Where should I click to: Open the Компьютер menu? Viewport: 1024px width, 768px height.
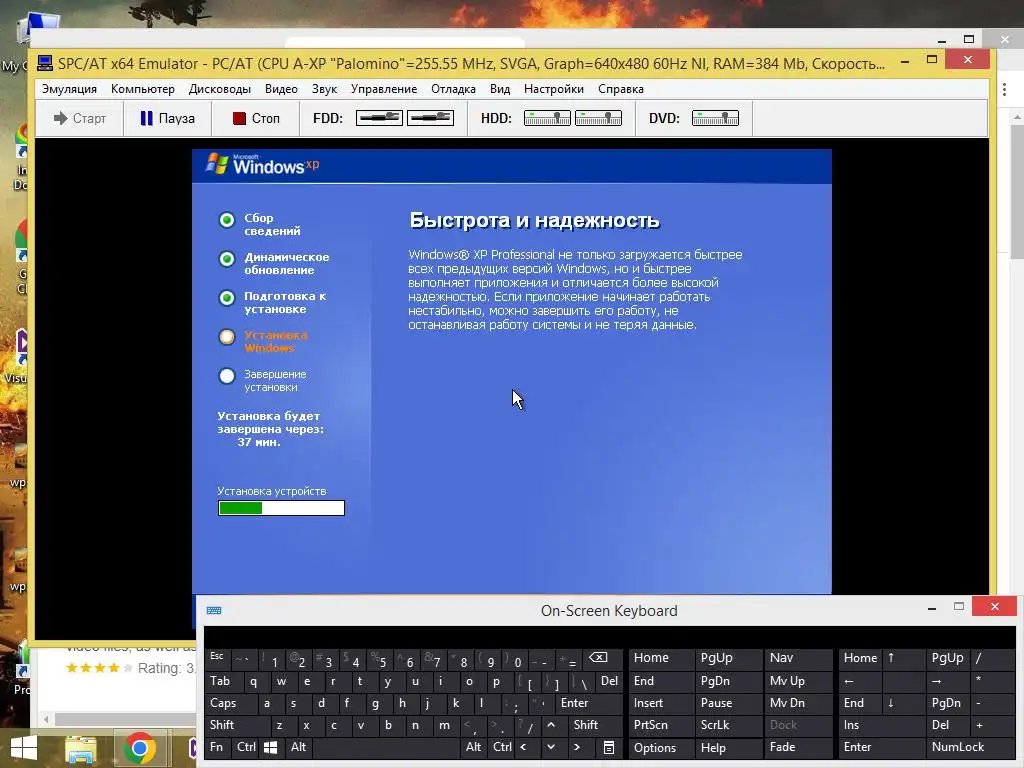point(143,89)
